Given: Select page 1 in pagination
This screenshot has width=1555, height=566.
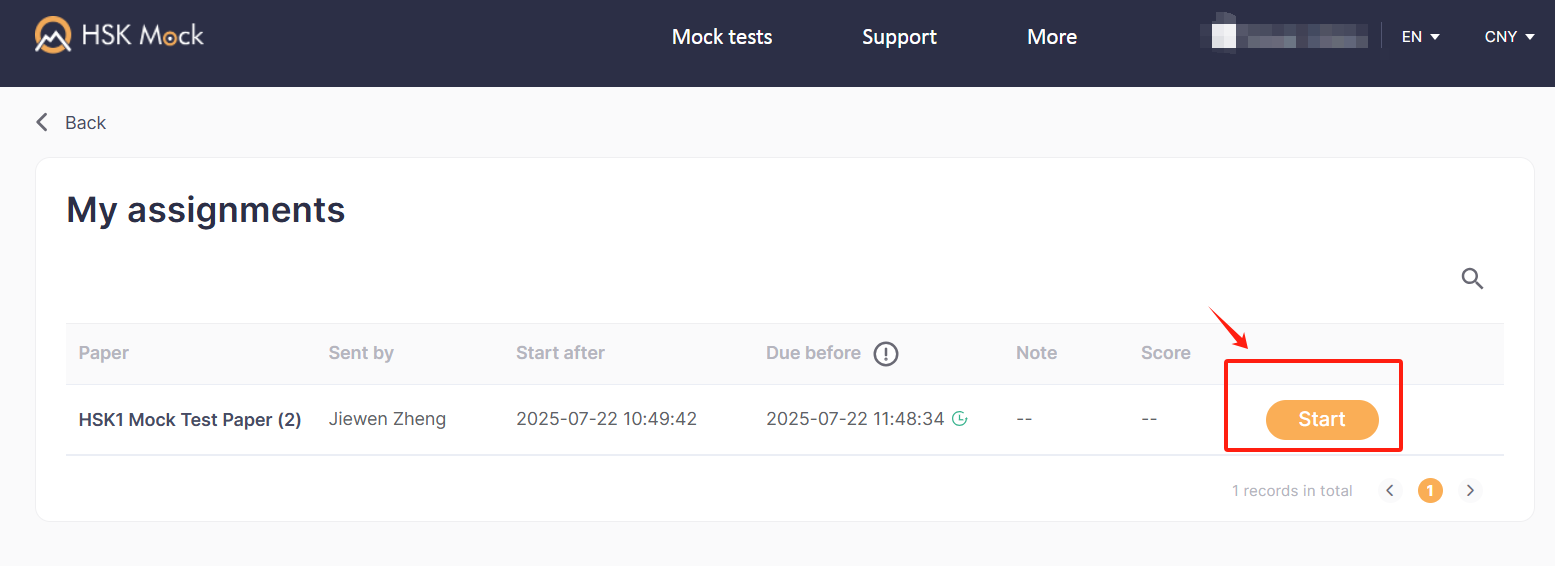Looking at the screenshot, I should tap(1430, 490).
